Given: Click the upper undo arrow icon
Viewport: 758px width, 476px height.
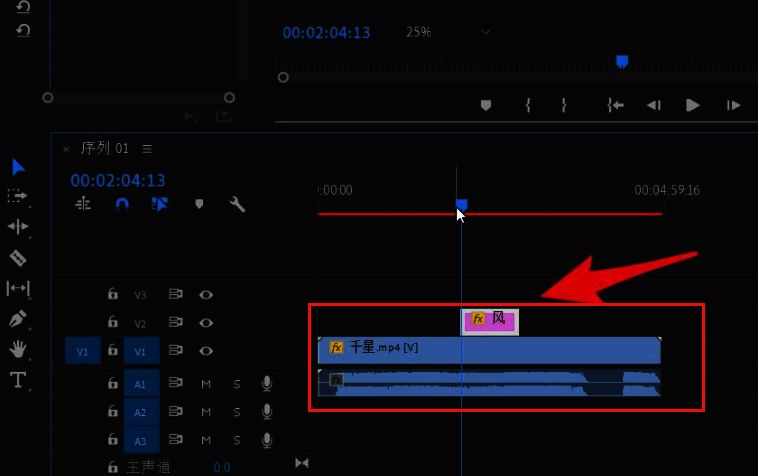Looking at the screenshot, I should tap(23, 6).
